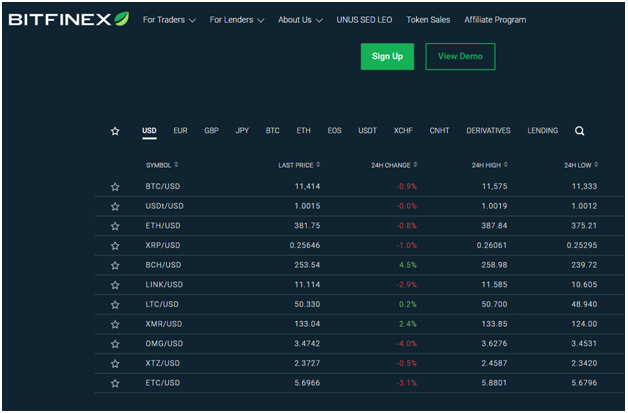The height and width of the screenshot is (413, 628).
Task: Click ETC 24H change -3.1%
Action: [407, 383]
